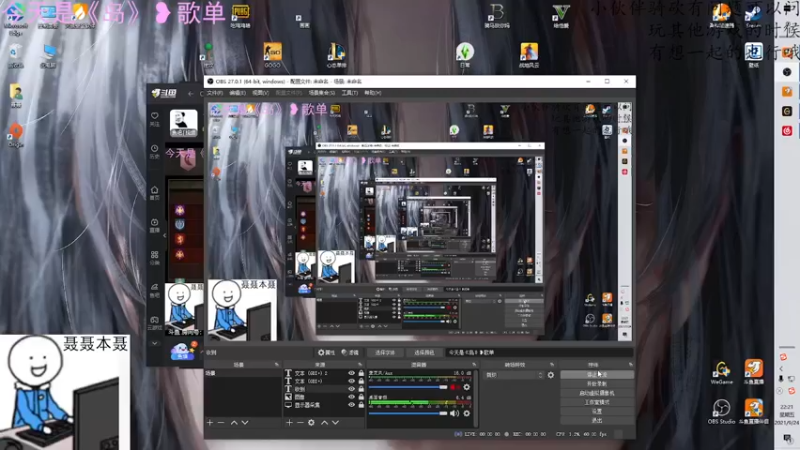
Task: Open the 帮助(H) menu in OBS
Action: coord(372,93)
